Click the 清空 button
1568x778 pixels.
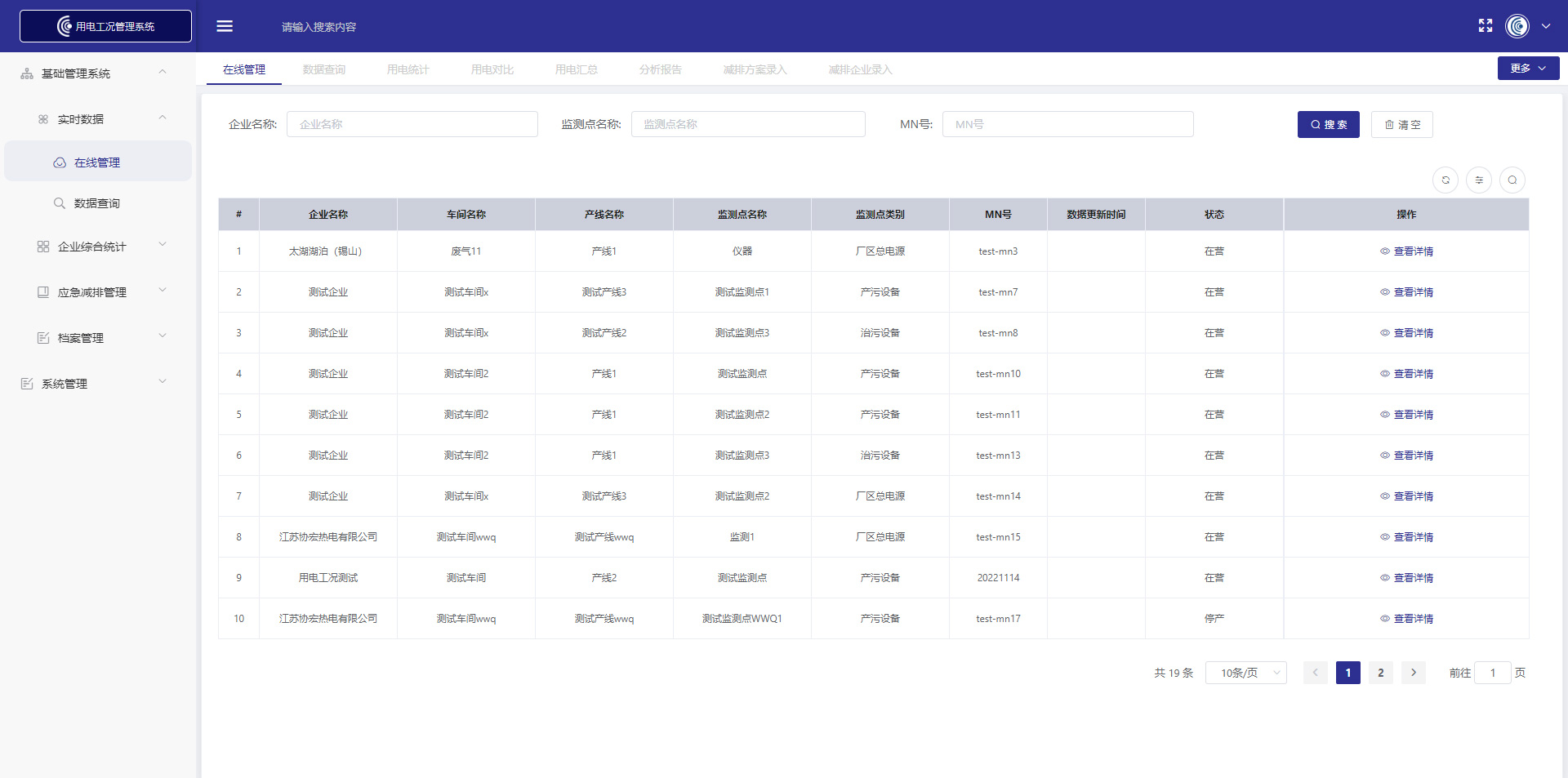(x=1401, y=125)
